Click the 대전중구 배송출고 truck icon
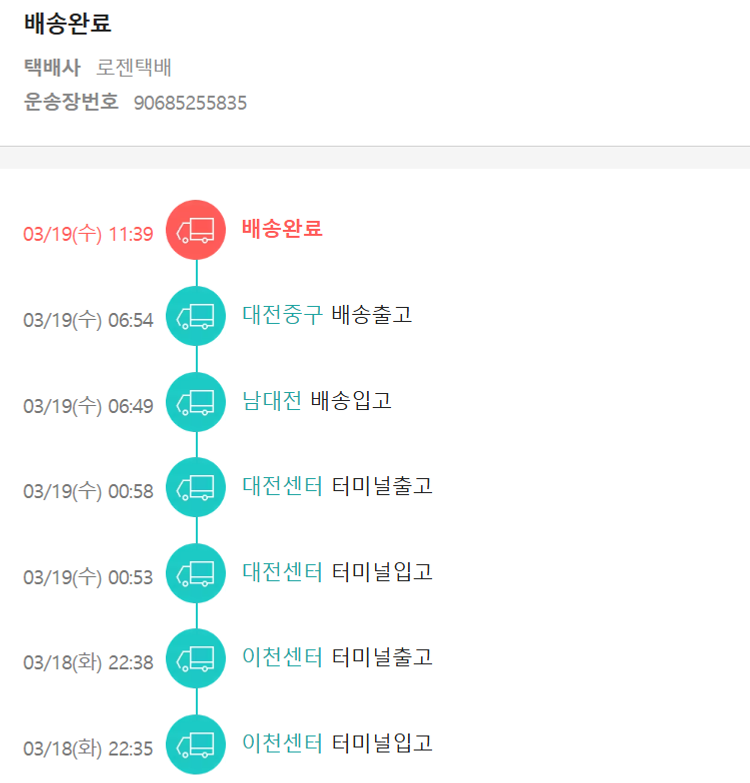Image resolution: width=750 pixels, height=783 pixels. (196, 316)
